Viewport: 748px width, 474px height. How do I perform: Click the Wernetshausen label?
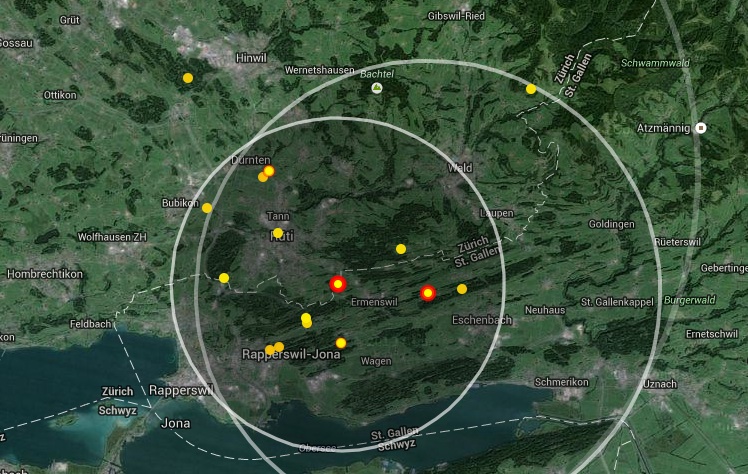pyautogui.click(x=320, y=70)
